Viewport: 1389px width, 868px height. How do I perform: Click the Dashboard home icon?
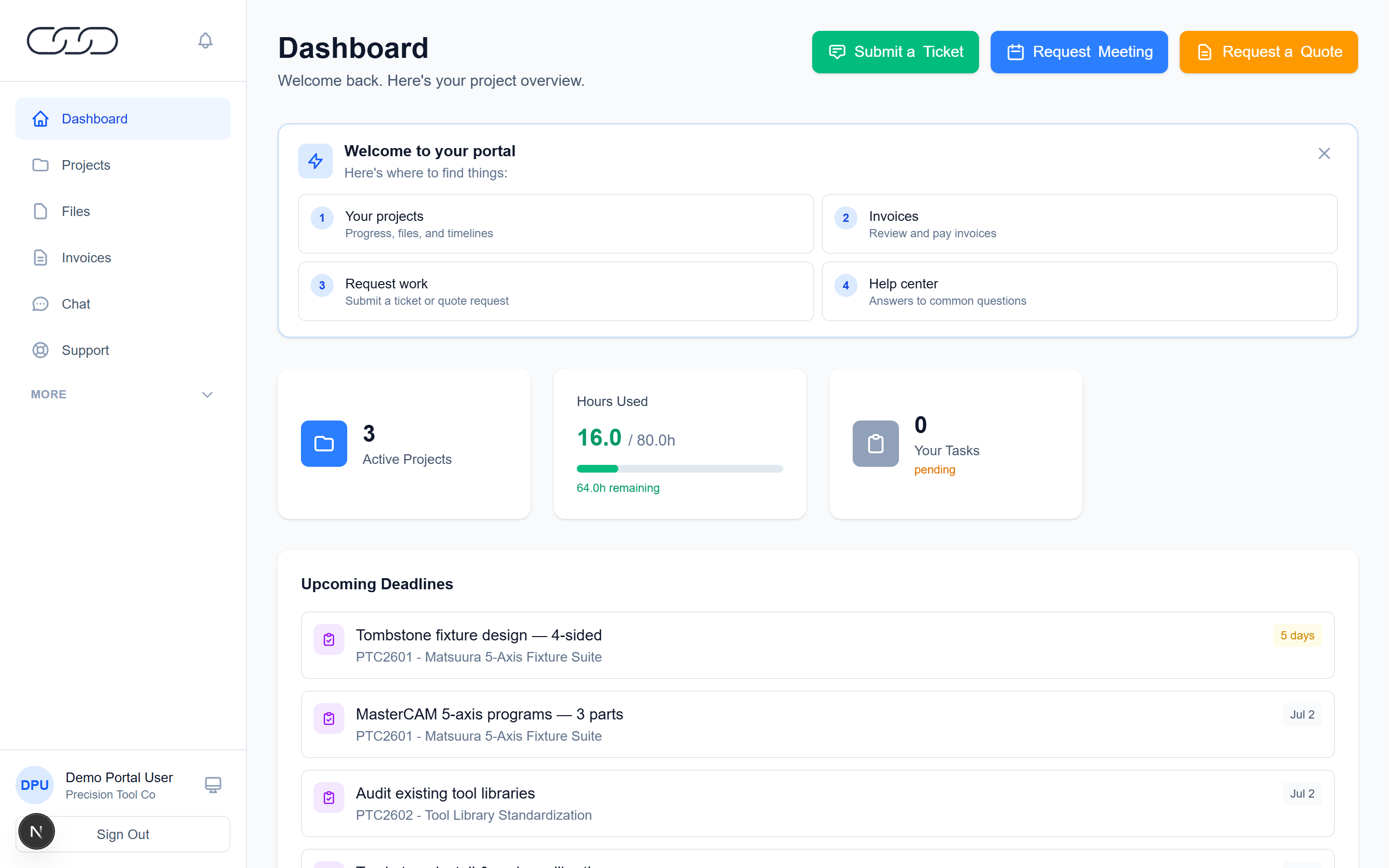40,119
